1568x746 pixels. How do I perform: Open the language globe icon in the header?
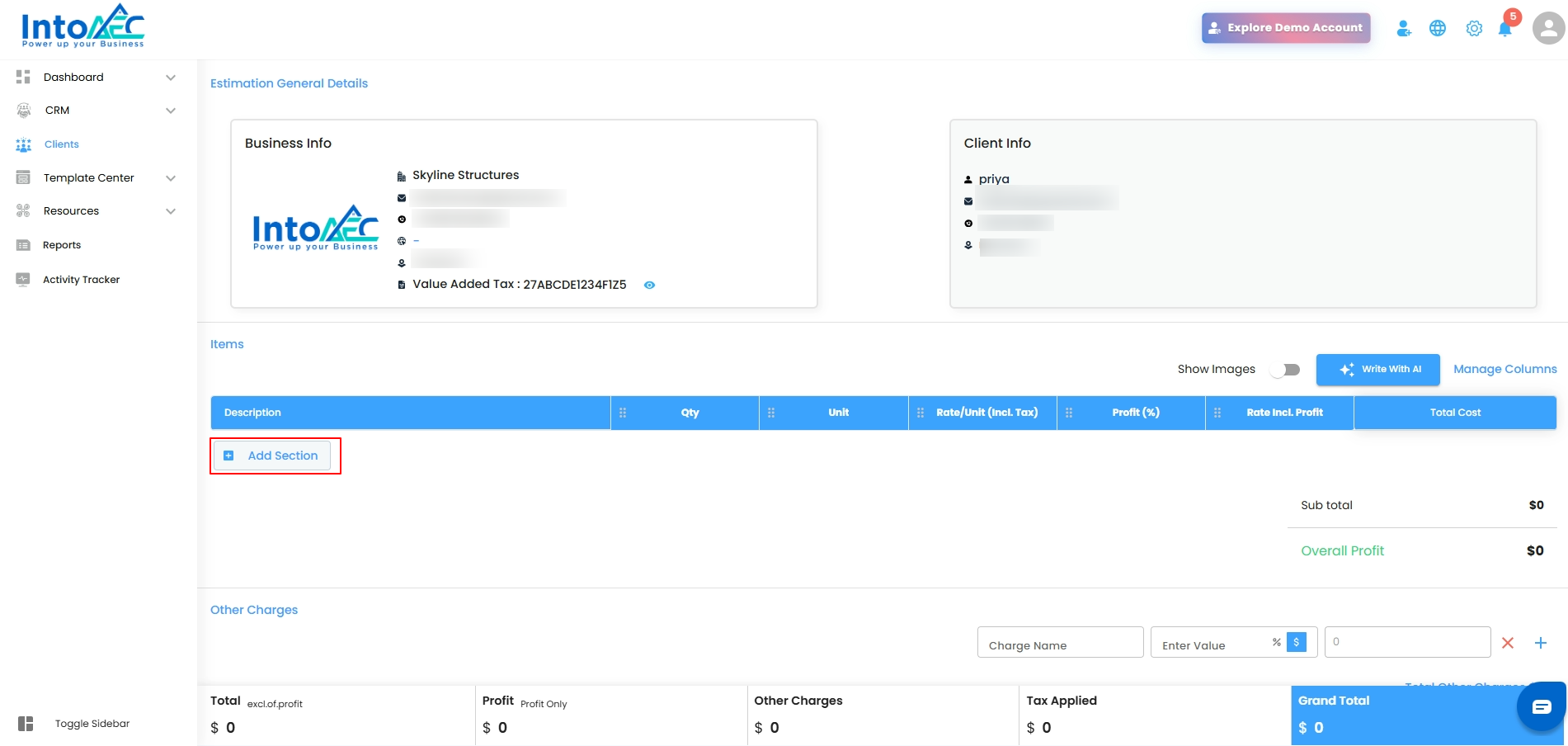pyautogui.click(x=1438, y=28)
